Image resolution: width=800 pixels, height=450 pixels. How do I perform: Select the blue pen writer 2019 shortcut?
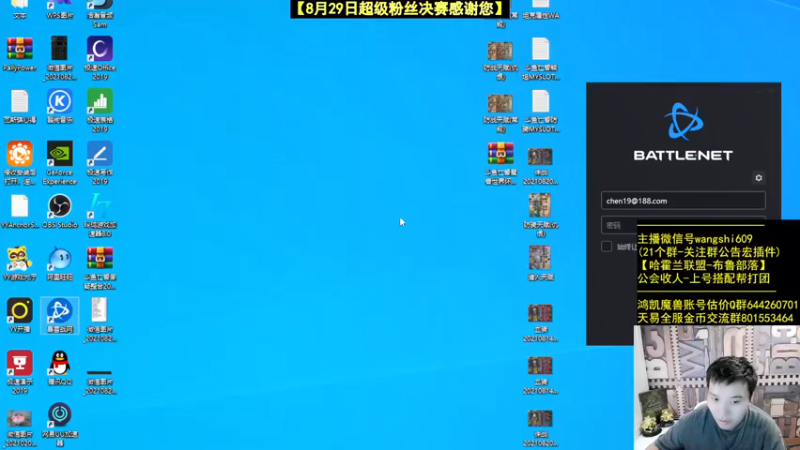pos(100,163)
